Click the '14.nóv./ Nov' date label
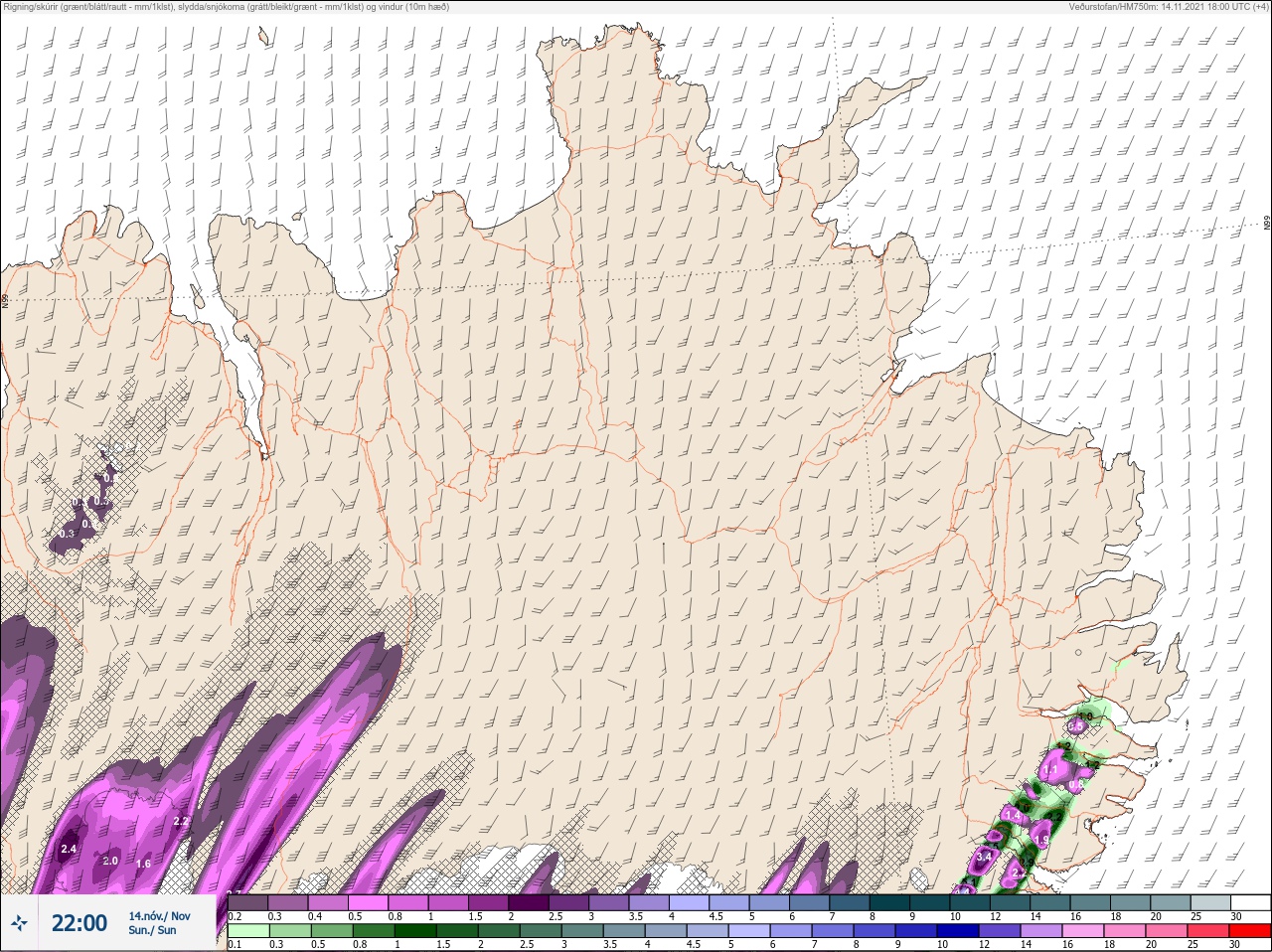This screenshot has height=952, width=1272. pyautogui.click(x=159, y=916)
